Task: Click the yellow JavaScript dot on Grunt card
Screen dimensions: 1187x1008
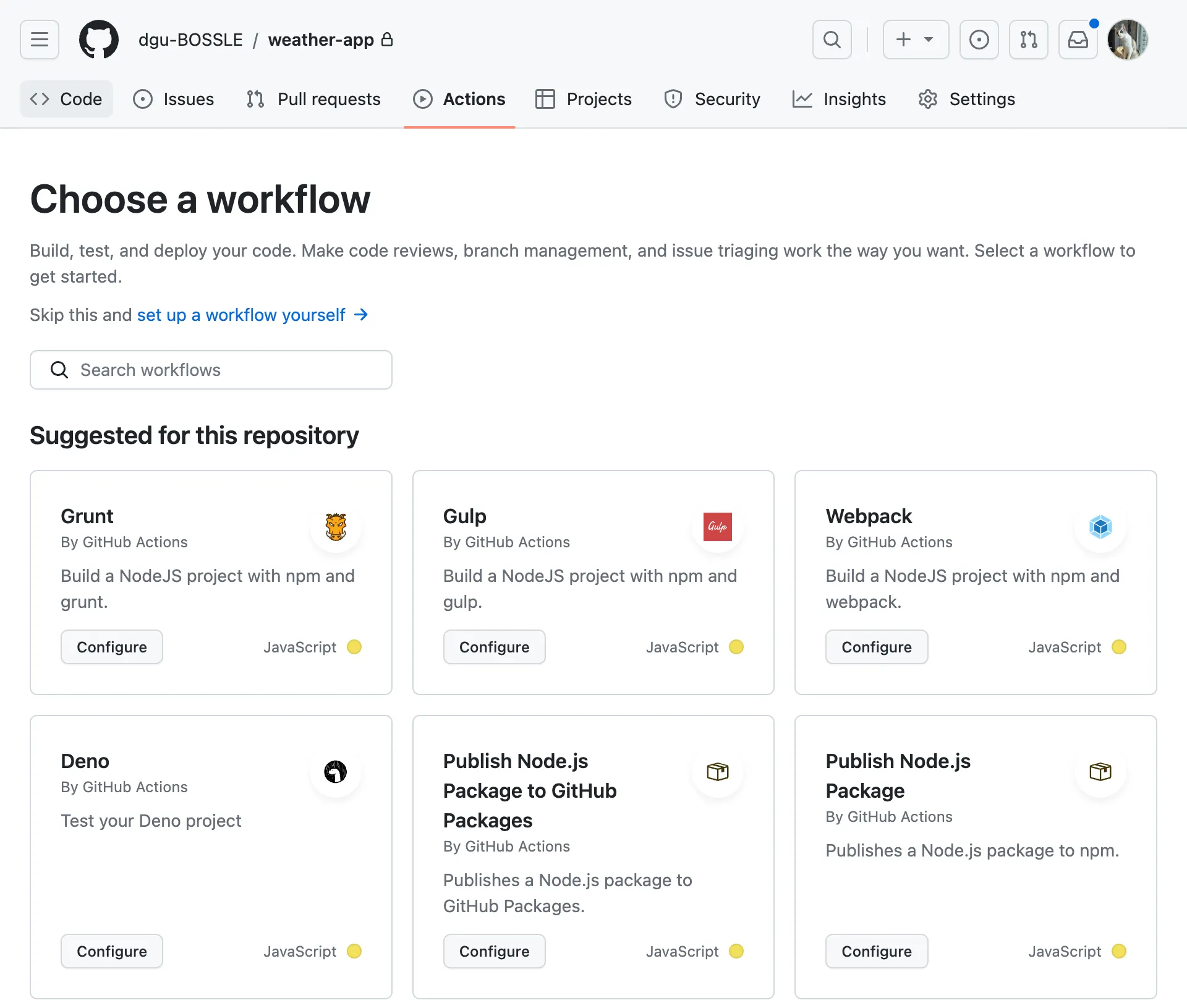Action: point(354,647)
